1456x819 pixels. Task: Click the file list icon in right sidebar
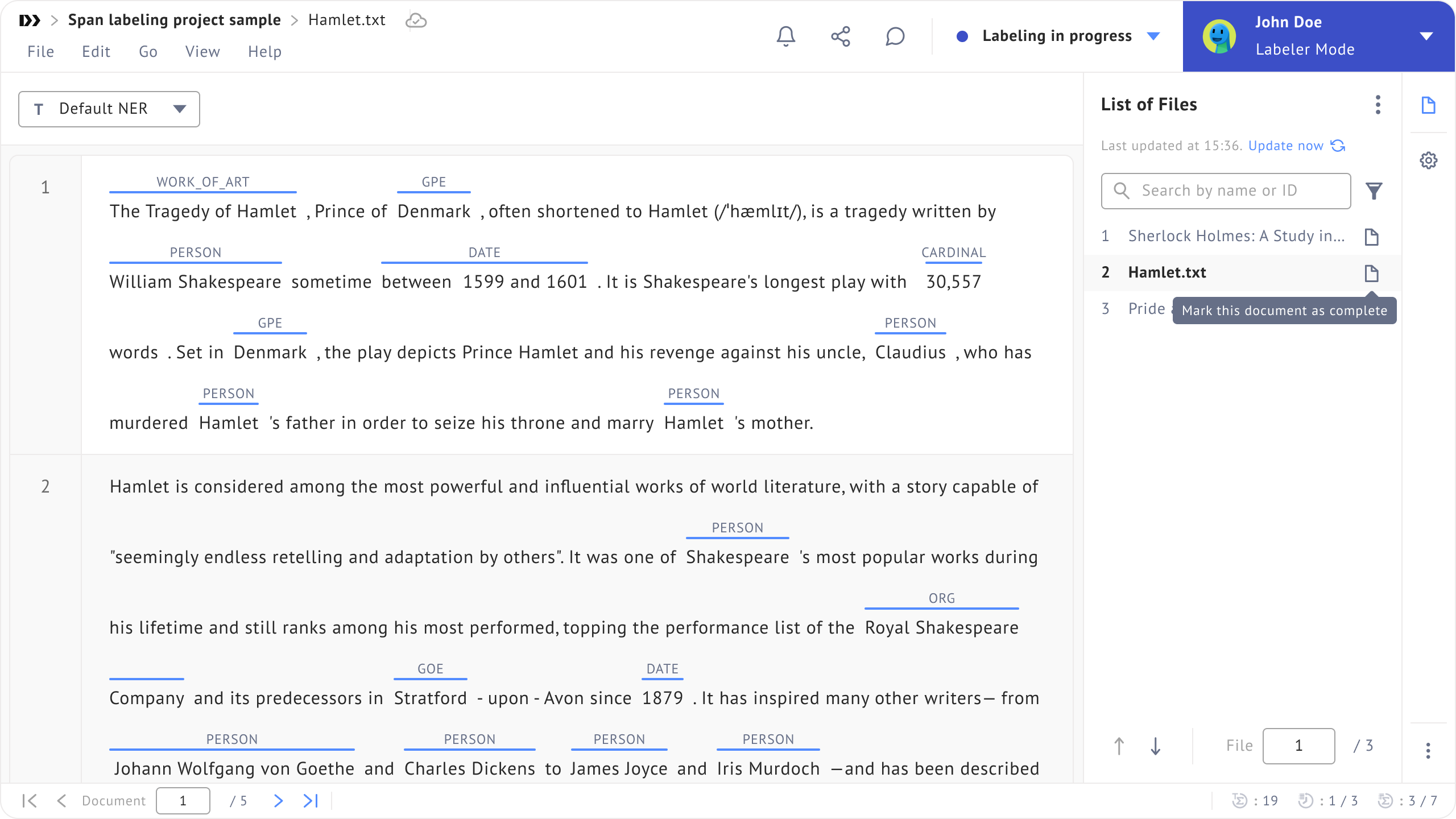[1429, 105]
